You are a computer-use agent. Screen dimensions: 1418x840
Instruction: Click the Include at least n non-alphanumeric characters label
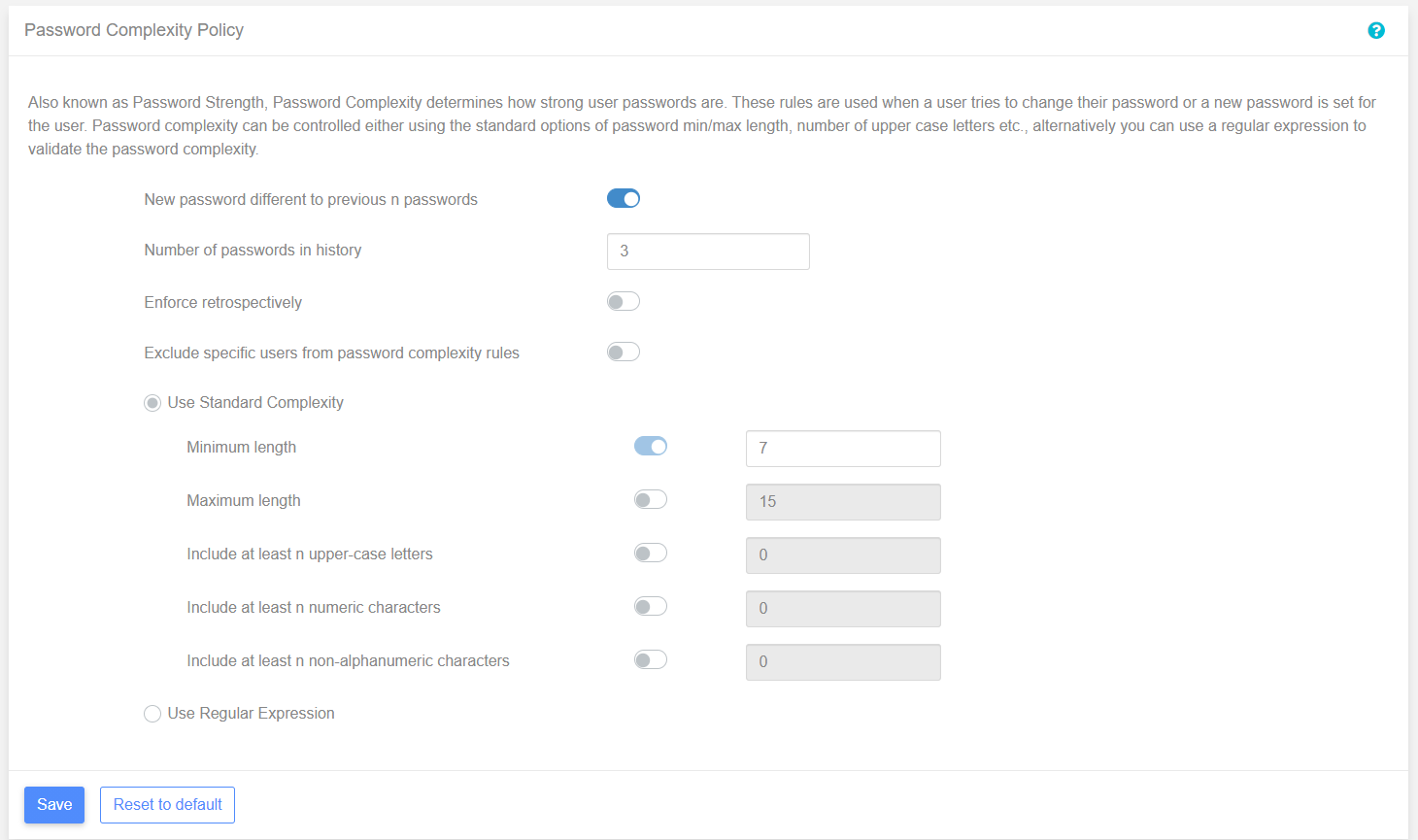point(348,661)
